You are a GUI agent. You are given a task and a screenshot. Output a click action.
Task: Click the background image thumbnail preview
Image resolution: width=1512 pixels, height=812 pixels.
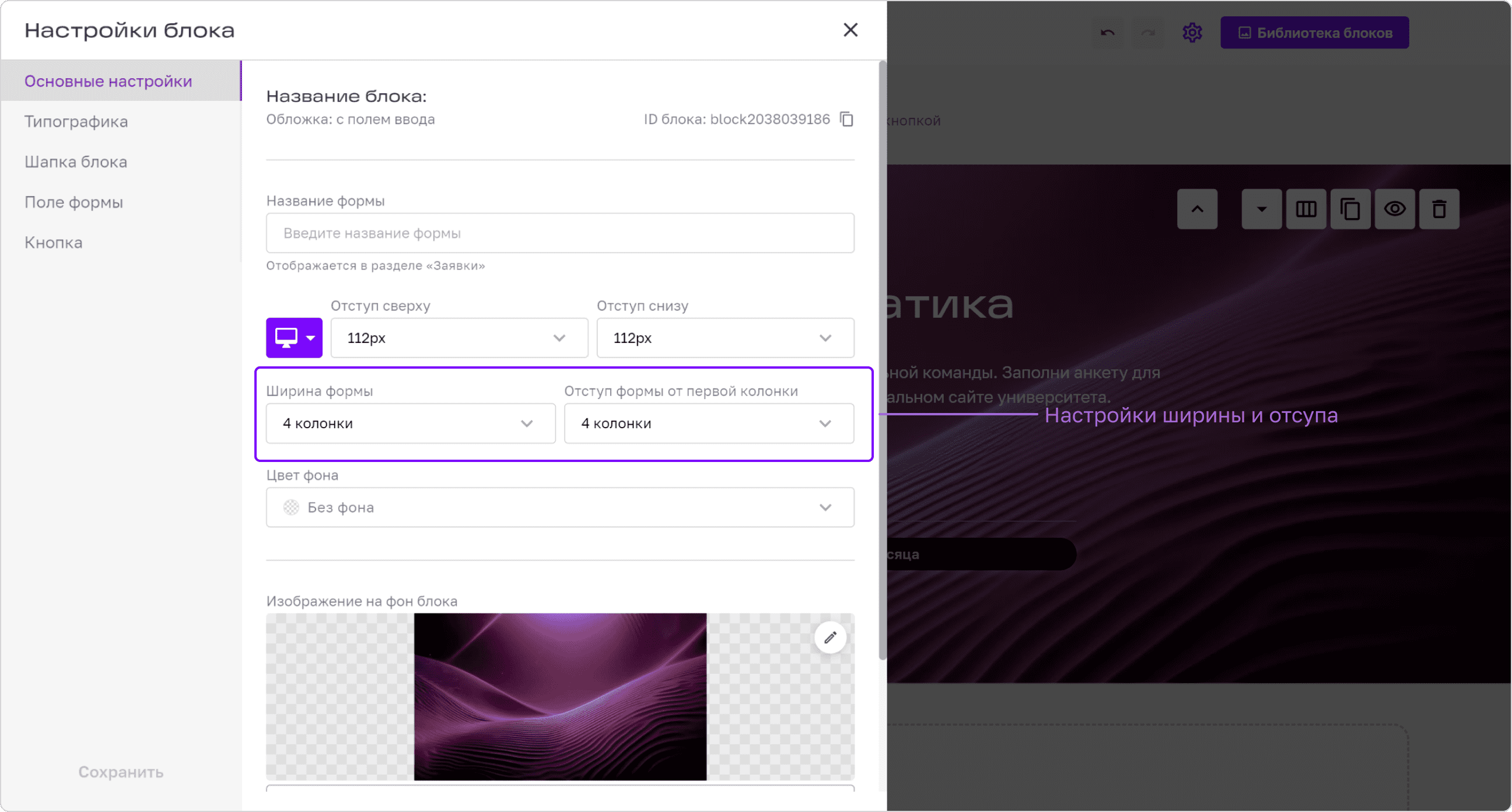pos(560,697)
